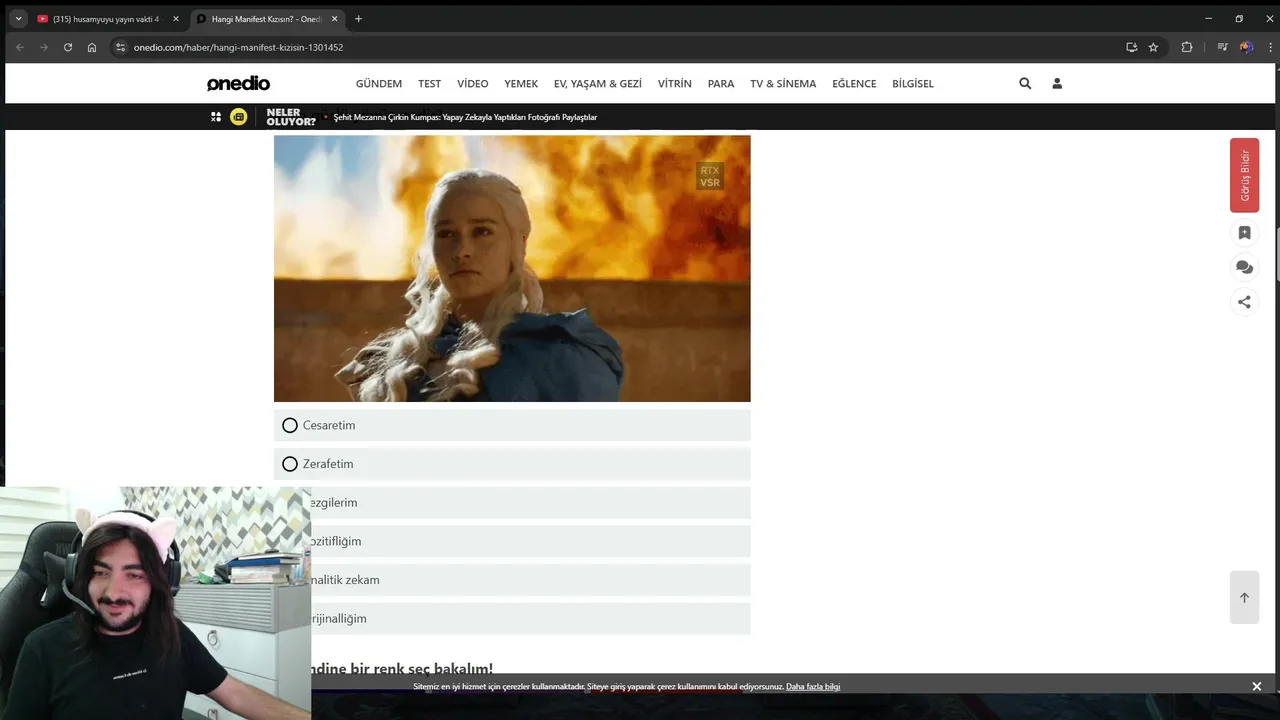Expand the tab search dropdown arrow
Screen dimensions: 1280x720
coord(18,19)
